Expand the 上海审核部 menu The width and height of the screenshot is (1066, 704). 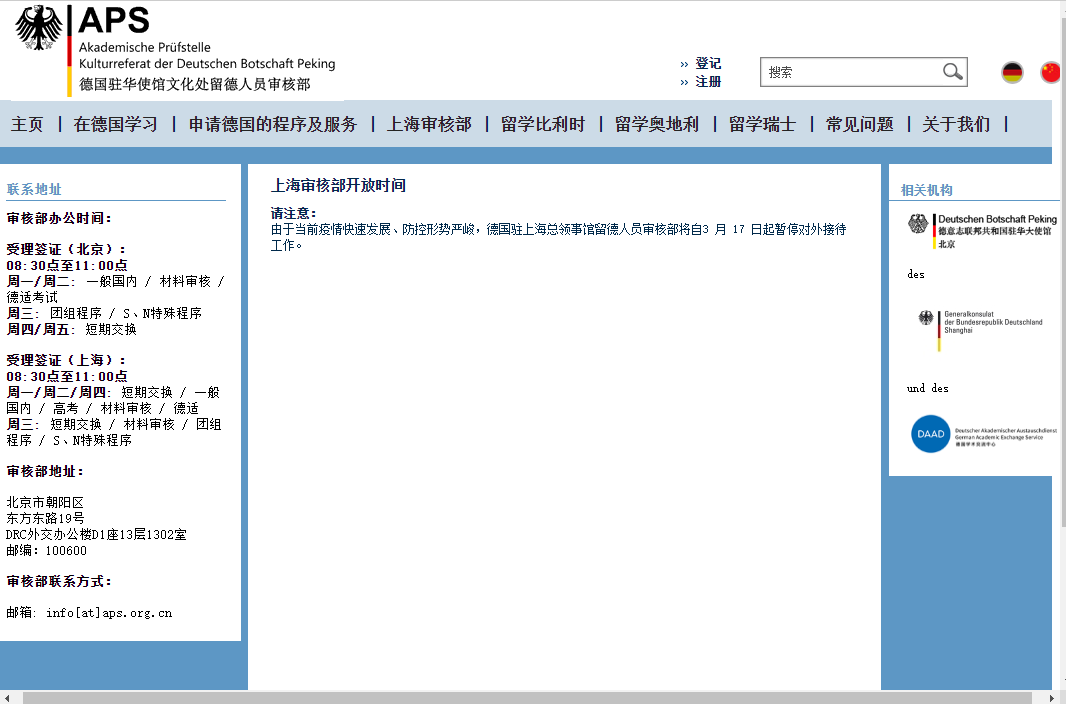coord(429,124)
